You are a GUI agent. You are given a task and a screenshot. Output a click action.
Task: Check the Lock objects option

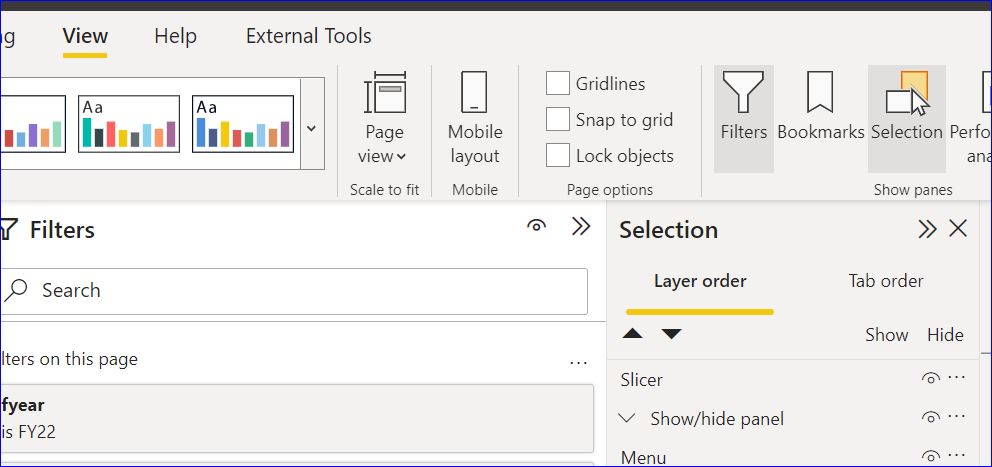[x=557, y=155]
